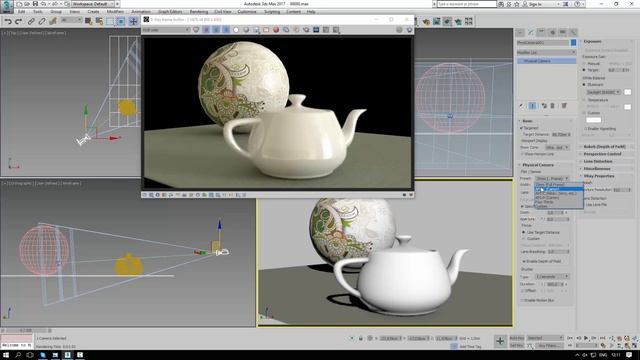The height and width of the screenshot is (360, 640).
Task: Open the Hierarchy panel tab icon
Action: (x=541, y=32)
